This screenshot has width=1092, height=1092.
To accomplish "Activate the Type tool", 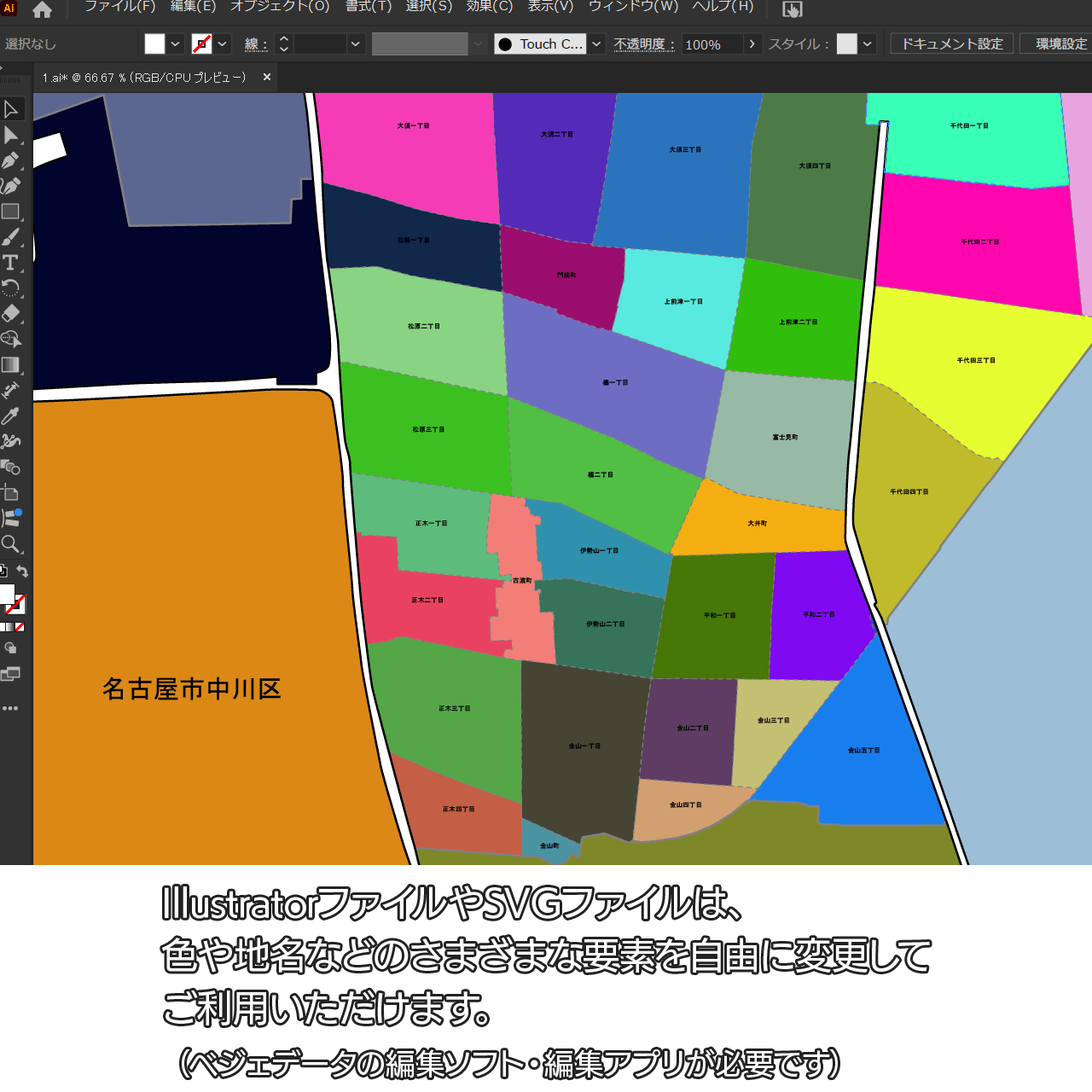I will (x=10, y=263).
